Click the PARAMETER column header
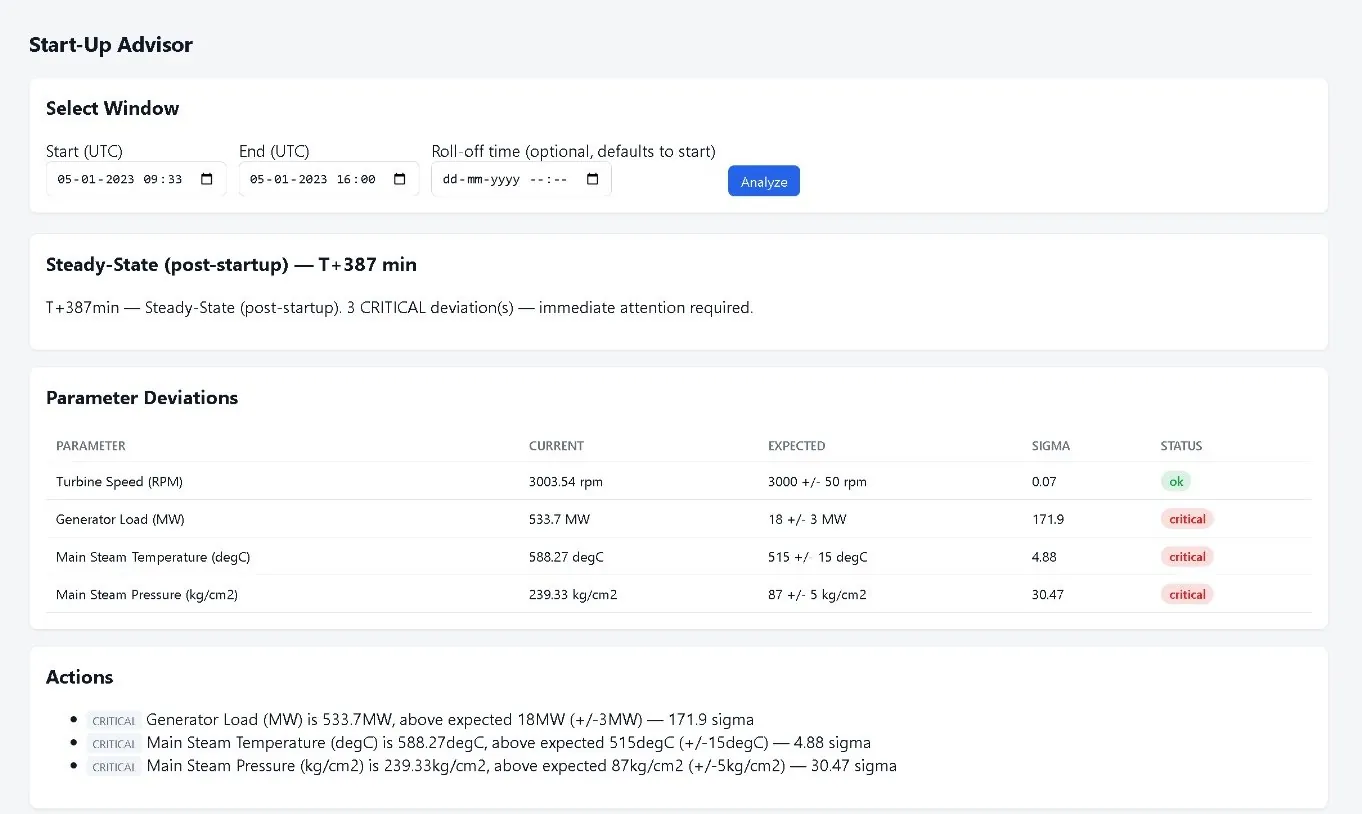The width and height of the screenshot is (1362, 814). point(91,446)
